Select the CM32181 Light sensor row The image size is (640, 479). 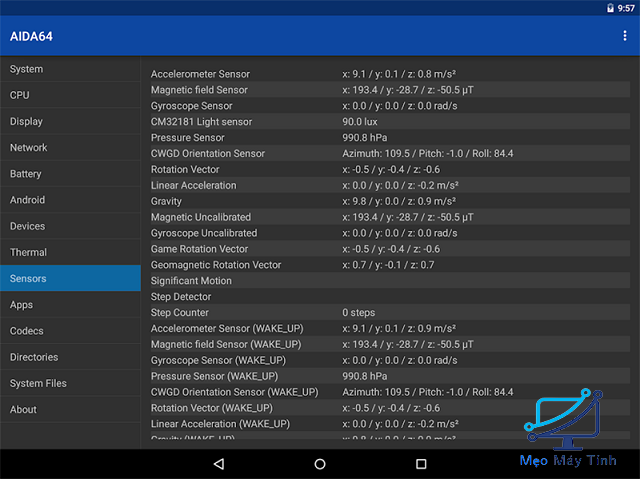click(x=390, y=122)
